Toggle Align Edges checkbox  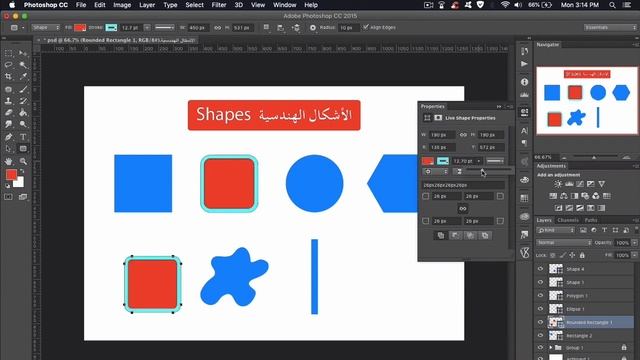[366, 27]
